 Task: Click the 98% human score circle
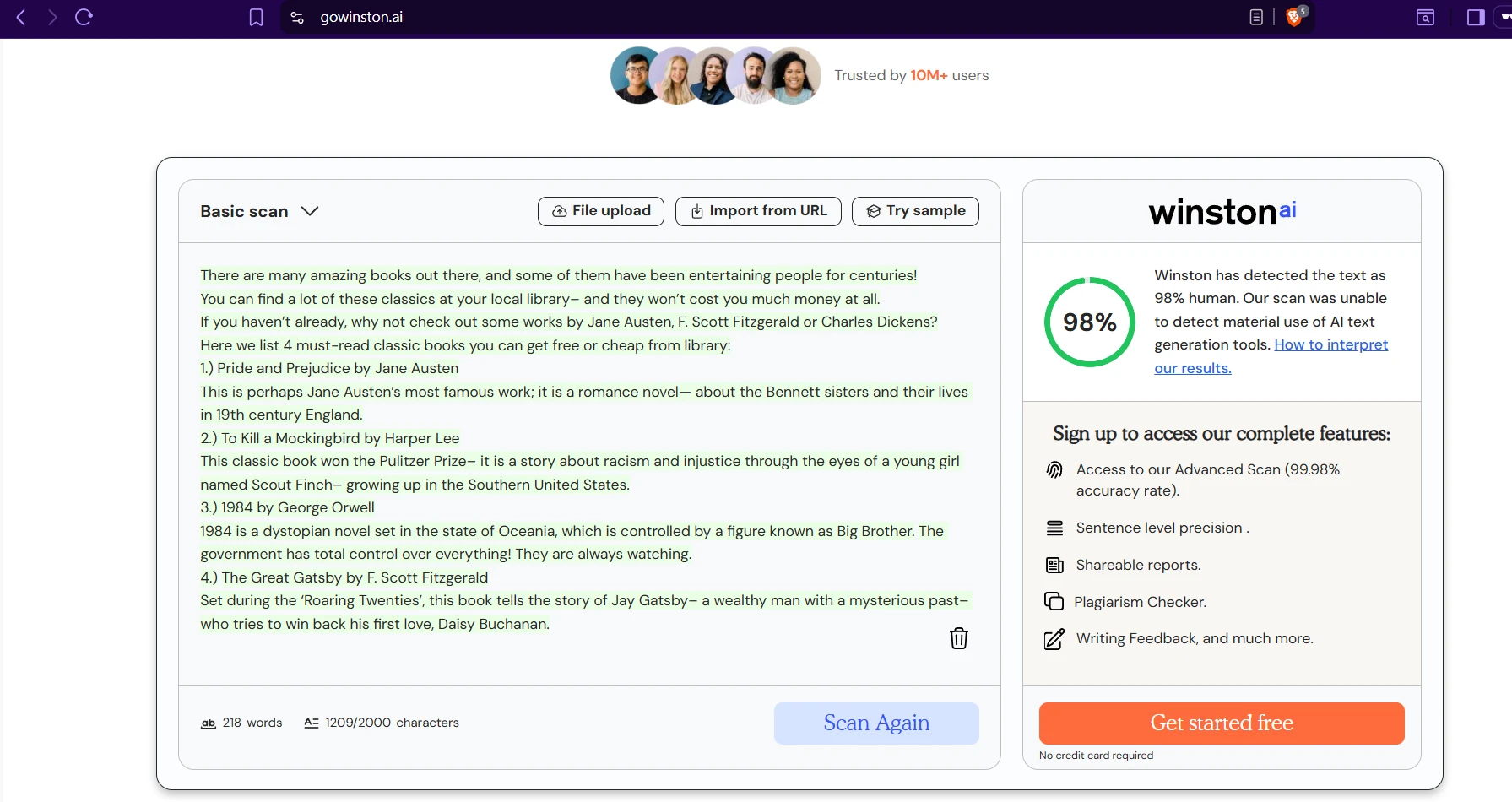pos(1089,322)
